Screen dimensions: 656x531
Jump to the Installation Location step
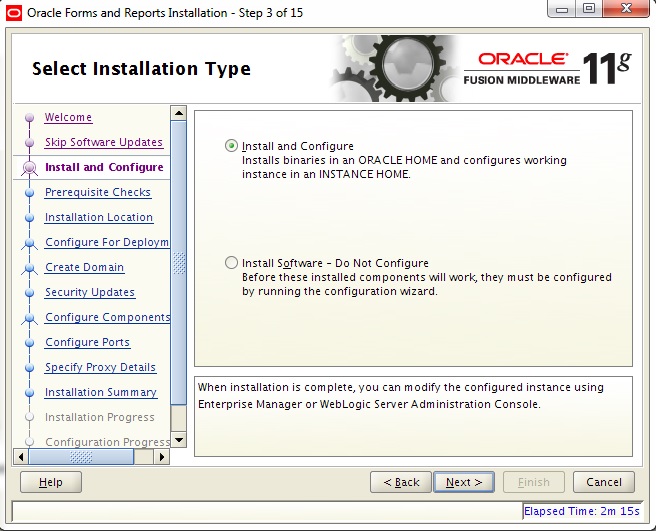(98, 218)
